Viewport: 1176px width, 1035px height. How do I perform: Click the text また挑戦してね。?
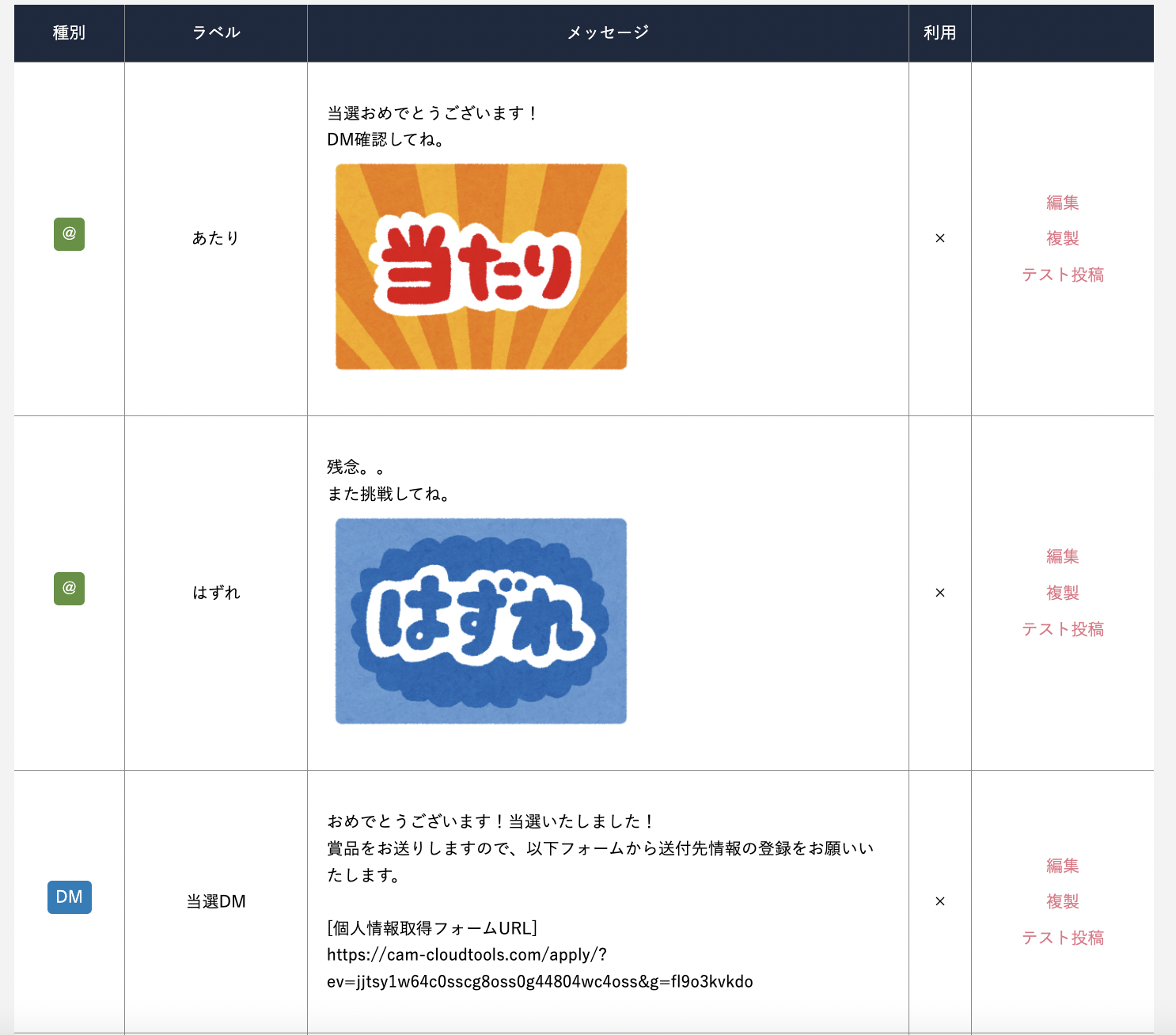[x=390, y=494]
